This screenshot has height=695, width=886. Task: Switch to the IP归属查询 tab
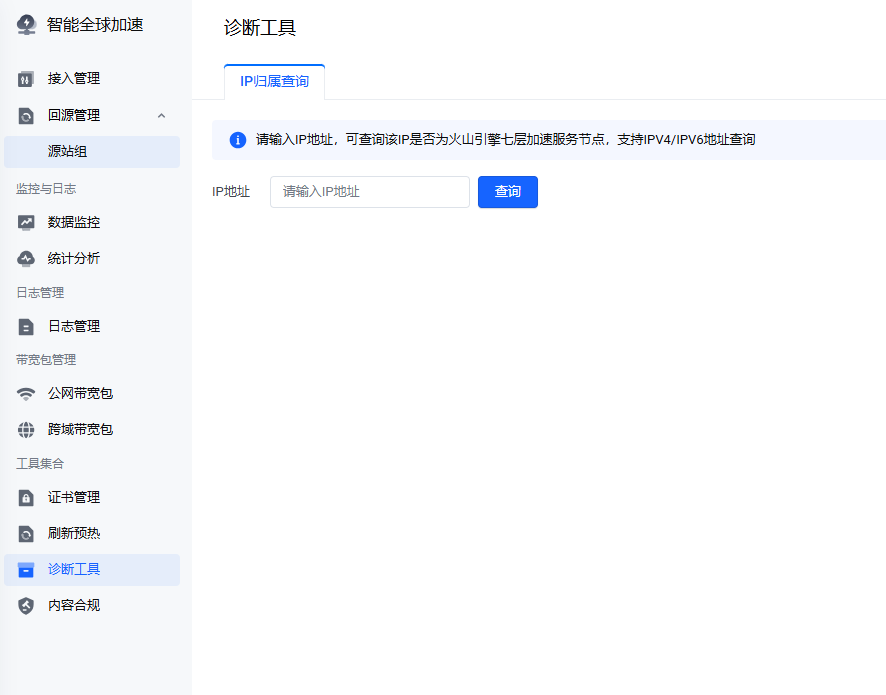click(x=274, y=82)
